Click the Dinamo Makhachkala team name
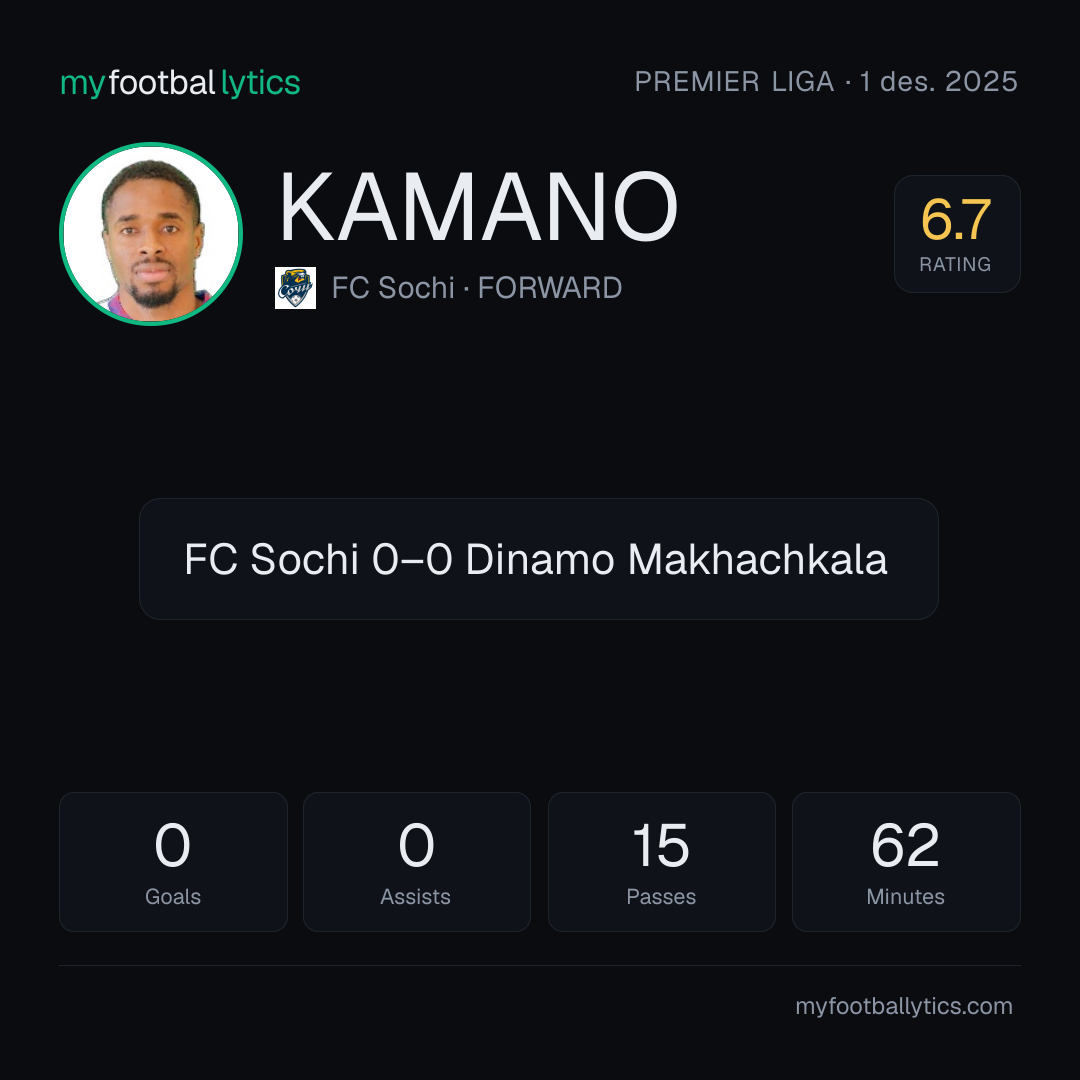Viewport: 1080px width, 1080px height. coord(676,559)
